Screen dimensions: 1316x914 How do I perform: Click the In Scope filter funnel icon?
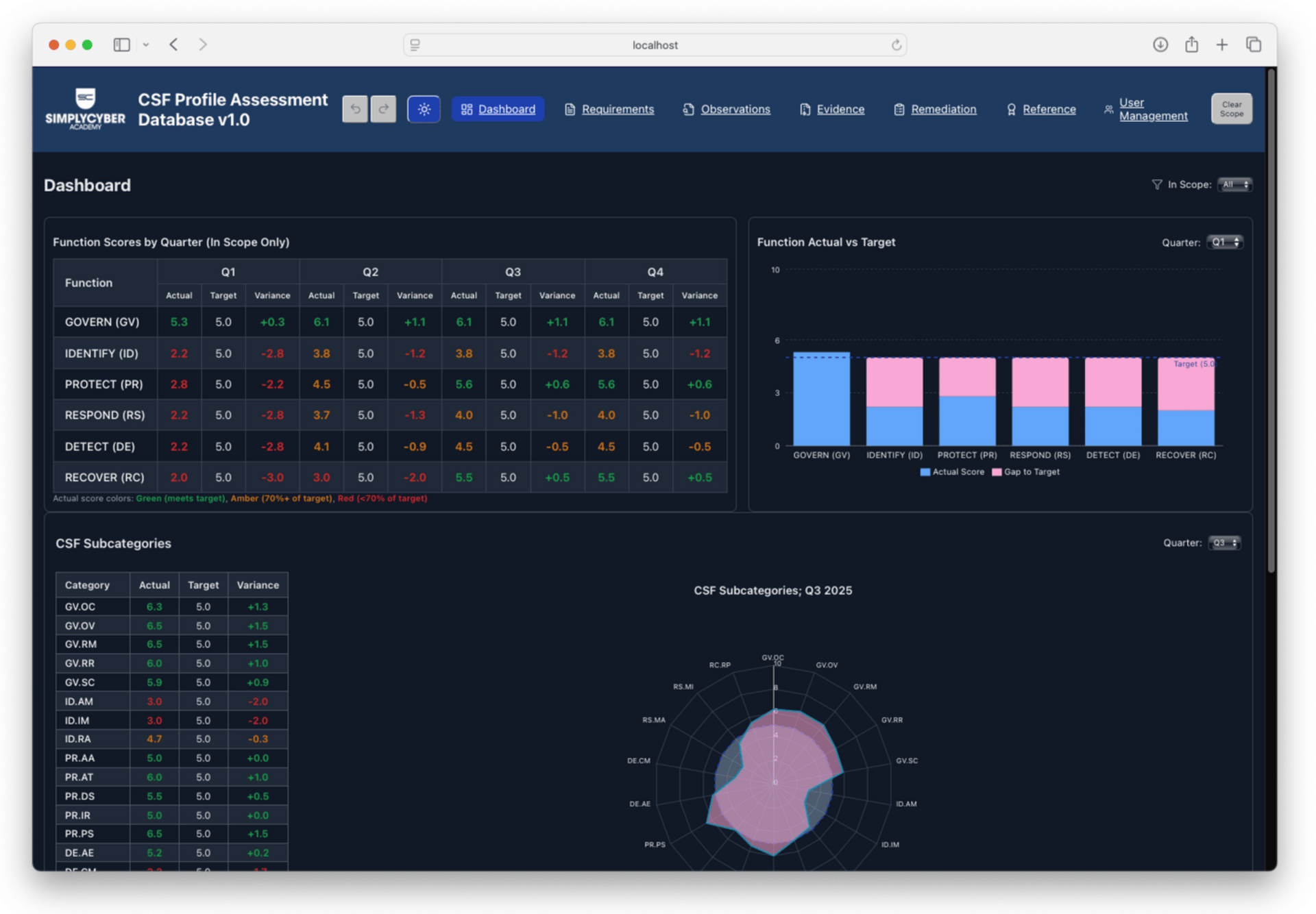point(1157,184)
